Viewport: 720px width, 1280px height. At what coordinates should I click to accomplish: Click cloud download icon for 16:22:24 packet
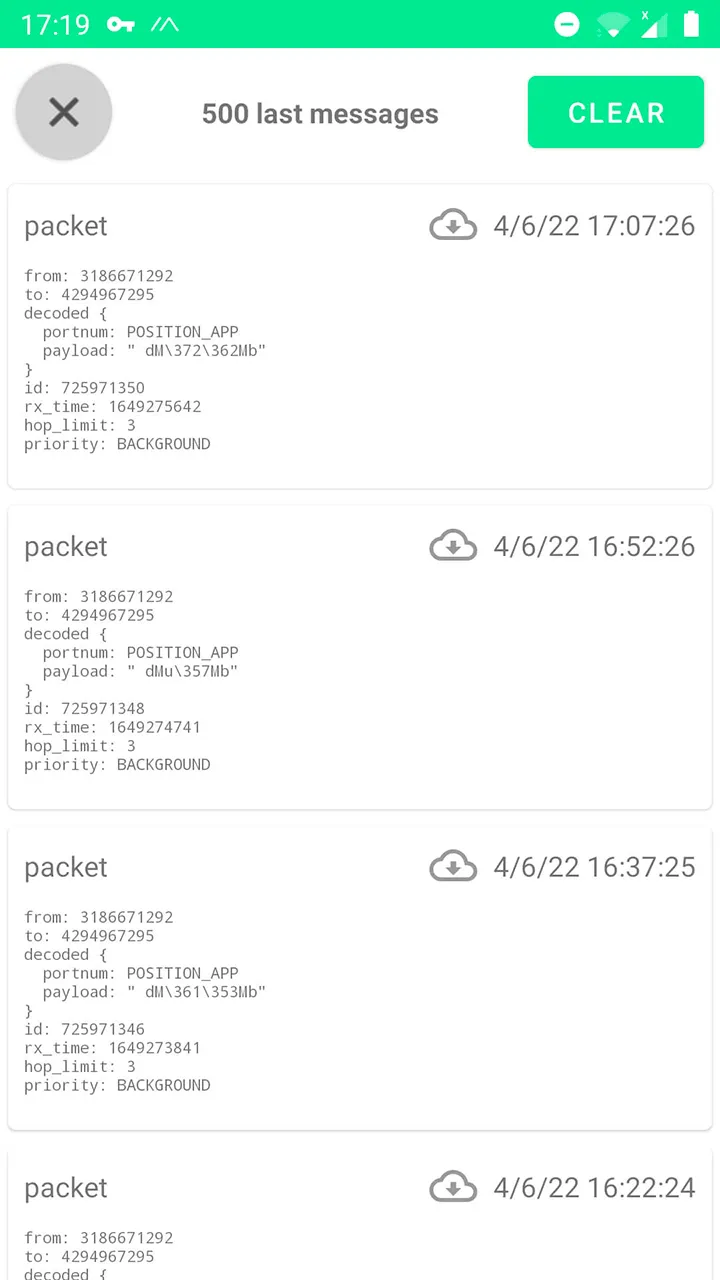coord(453,1187)
